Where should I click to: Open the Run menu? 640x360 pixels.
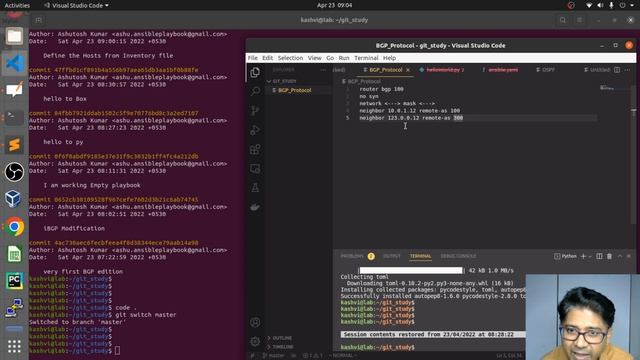click(x=344, y=58)
